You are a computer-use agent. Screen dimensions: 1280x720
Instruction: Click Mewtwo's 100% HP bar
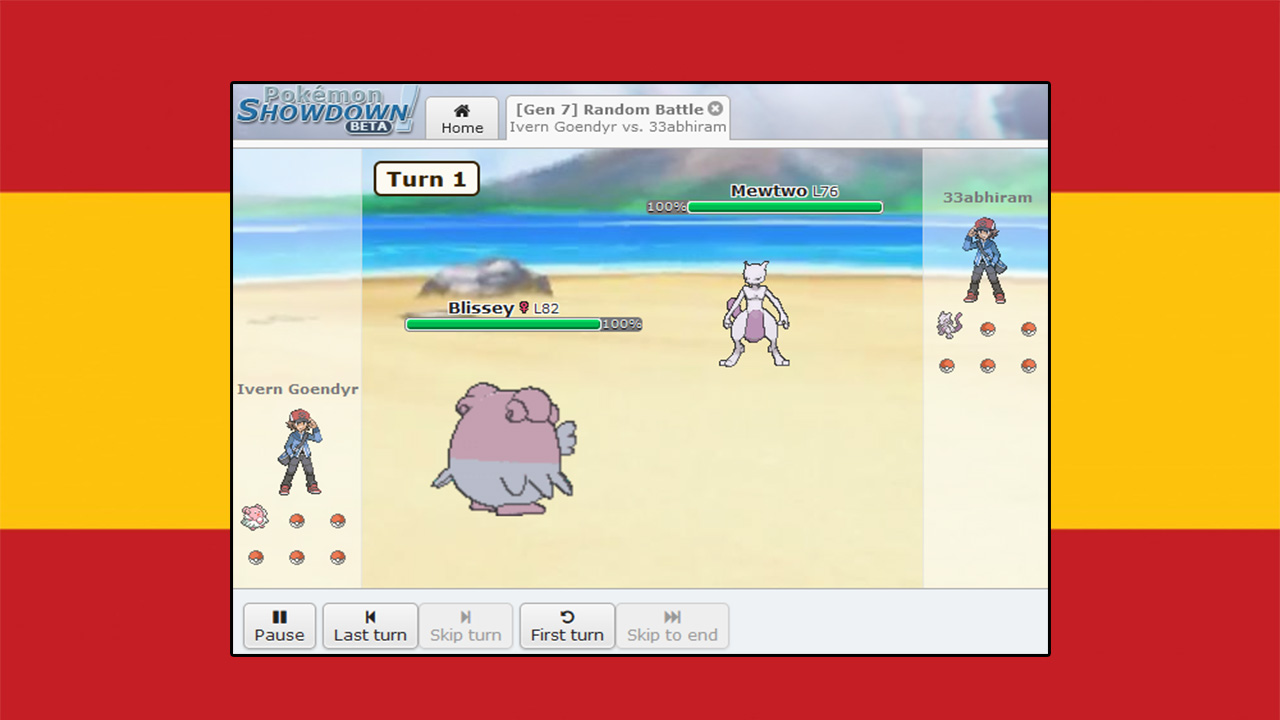click(x=784, y=207)
